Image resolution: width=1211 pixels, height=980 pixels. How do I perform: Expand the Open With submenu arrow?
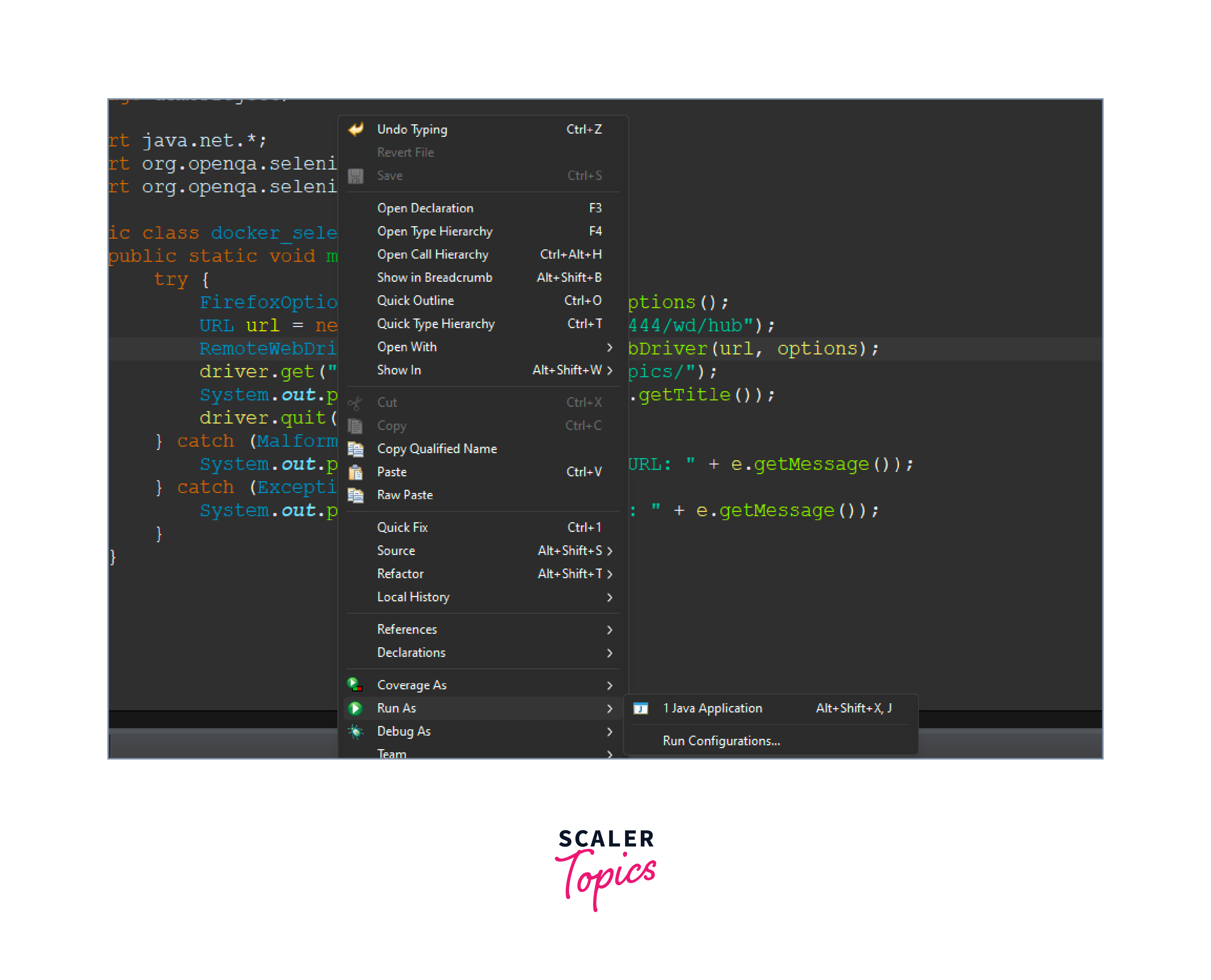[609, 347]
